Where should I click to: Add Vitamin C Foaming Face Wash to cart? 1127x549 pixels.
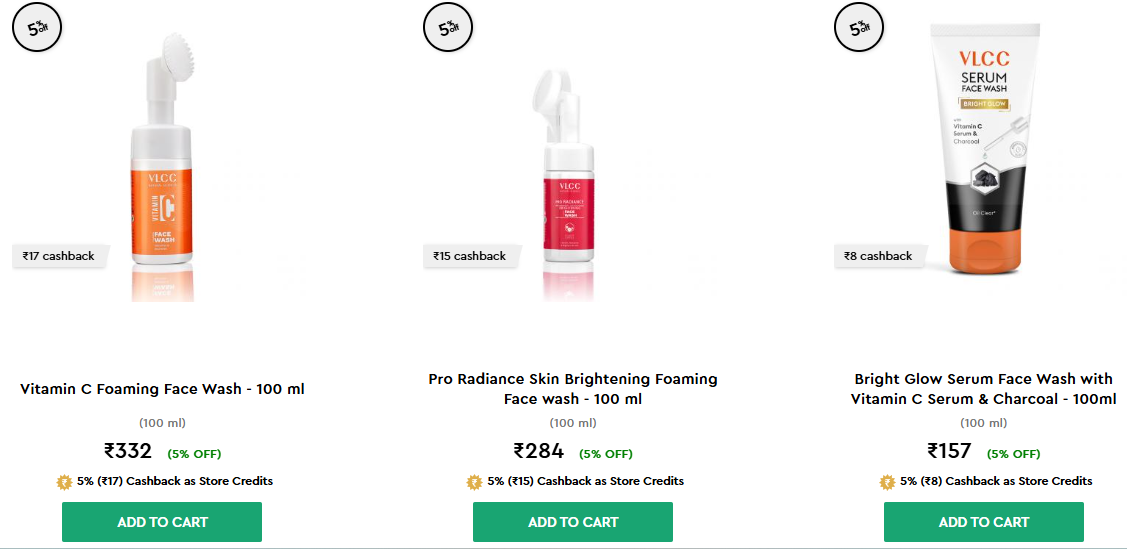point(162,522)
